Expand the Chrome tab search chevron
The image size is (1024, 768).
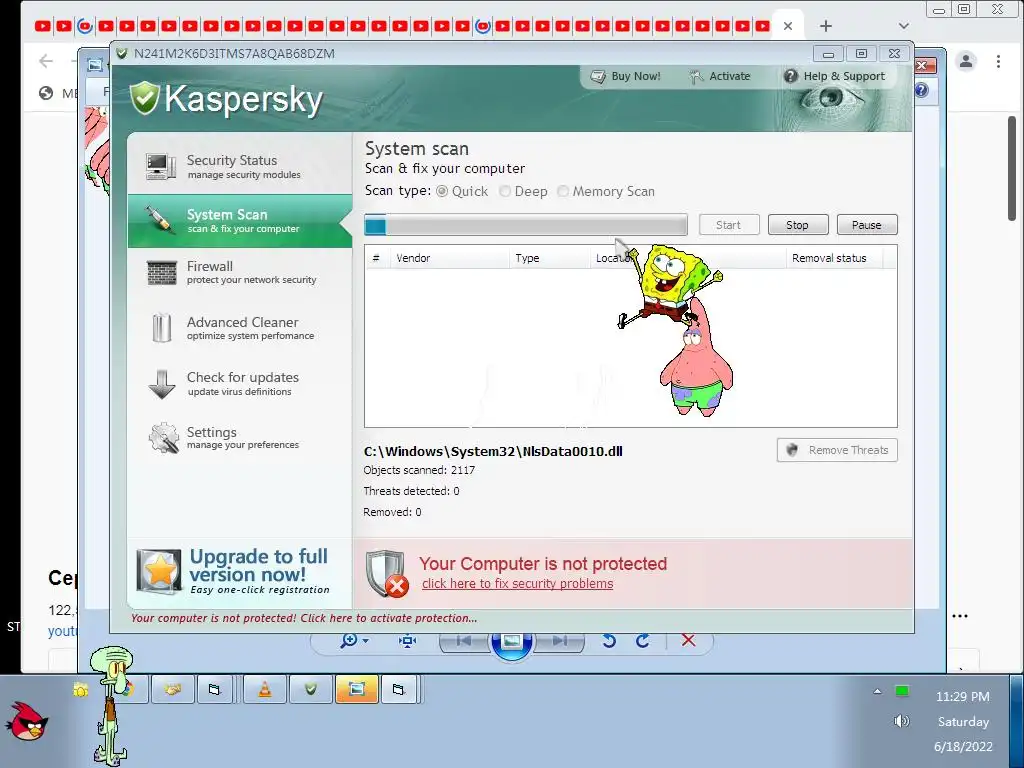click(x=904, y=26)
